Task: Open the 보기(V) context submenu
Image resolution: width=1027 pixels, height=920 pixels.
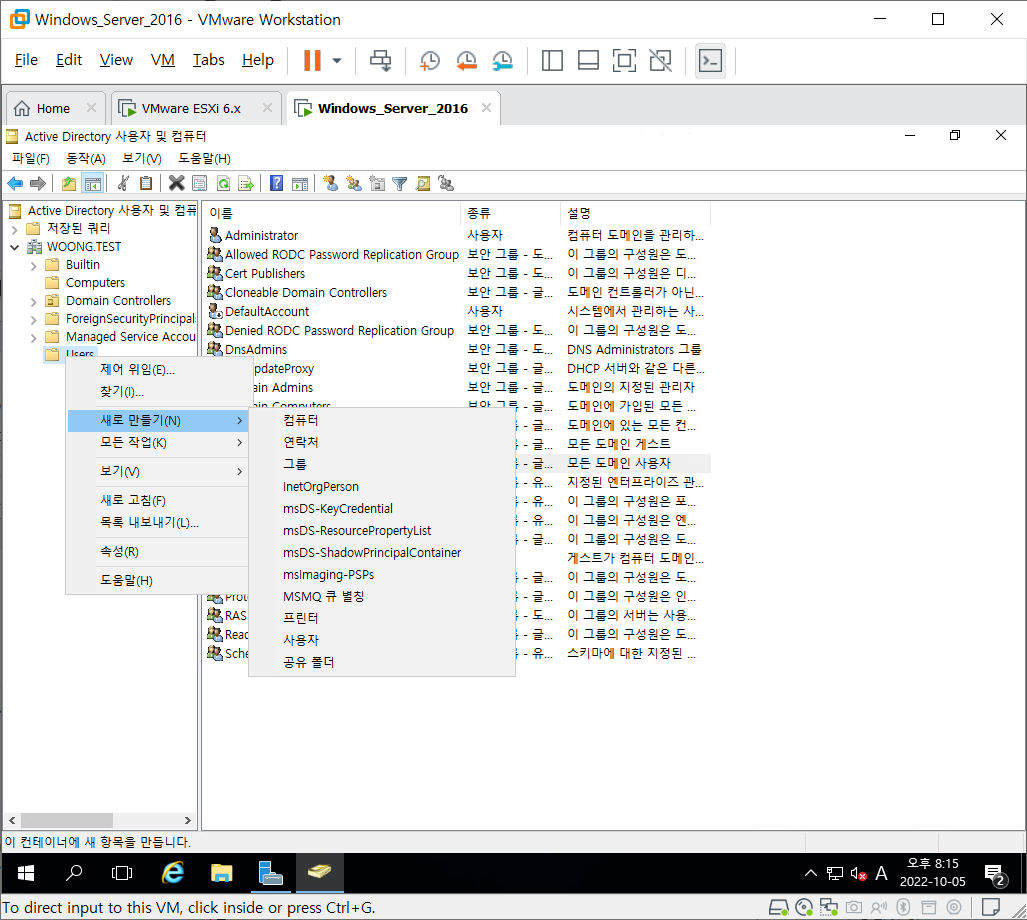Action: pos(158,471)
